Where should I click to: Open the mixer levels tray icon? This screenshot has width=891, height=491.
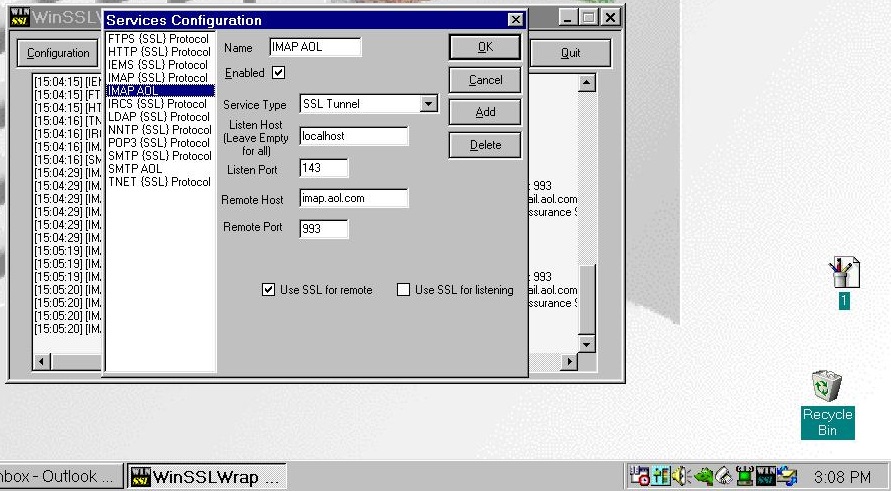(661, 476)
